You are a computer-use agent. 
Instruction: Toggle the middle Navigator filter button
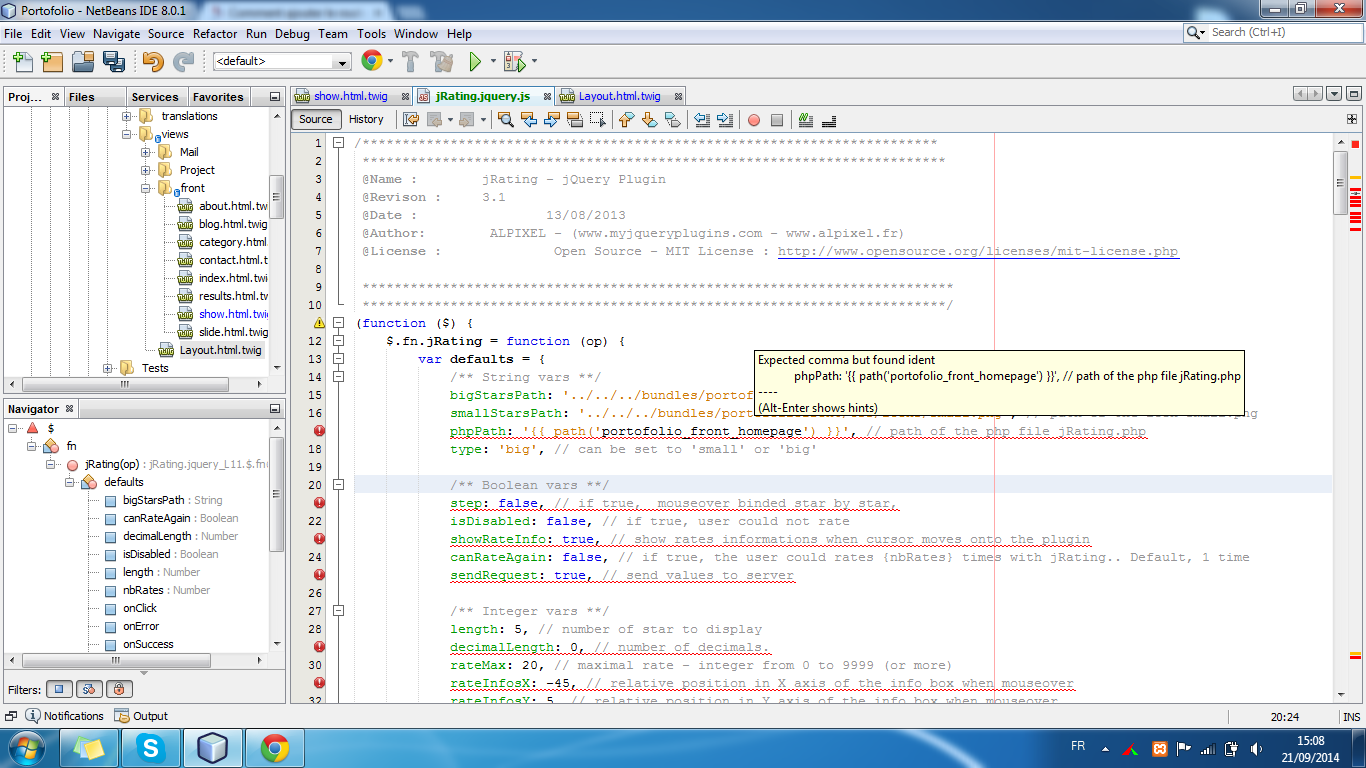tap(89, 689)
